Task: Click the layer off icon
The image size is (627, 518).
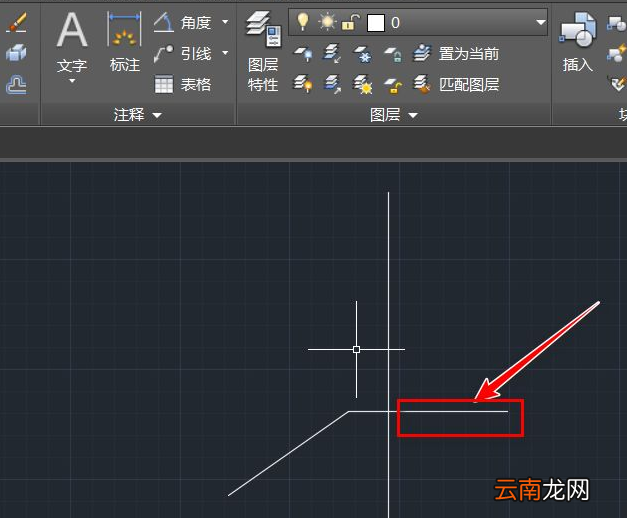Action: 304,54
